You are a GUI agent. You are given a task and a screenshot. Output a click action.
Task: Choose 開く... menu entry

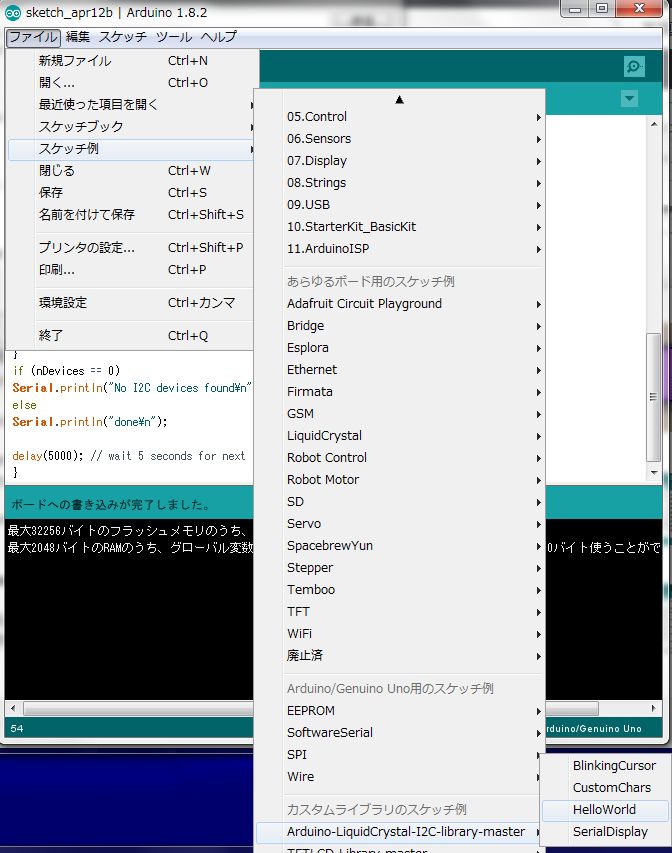point(131,83)
